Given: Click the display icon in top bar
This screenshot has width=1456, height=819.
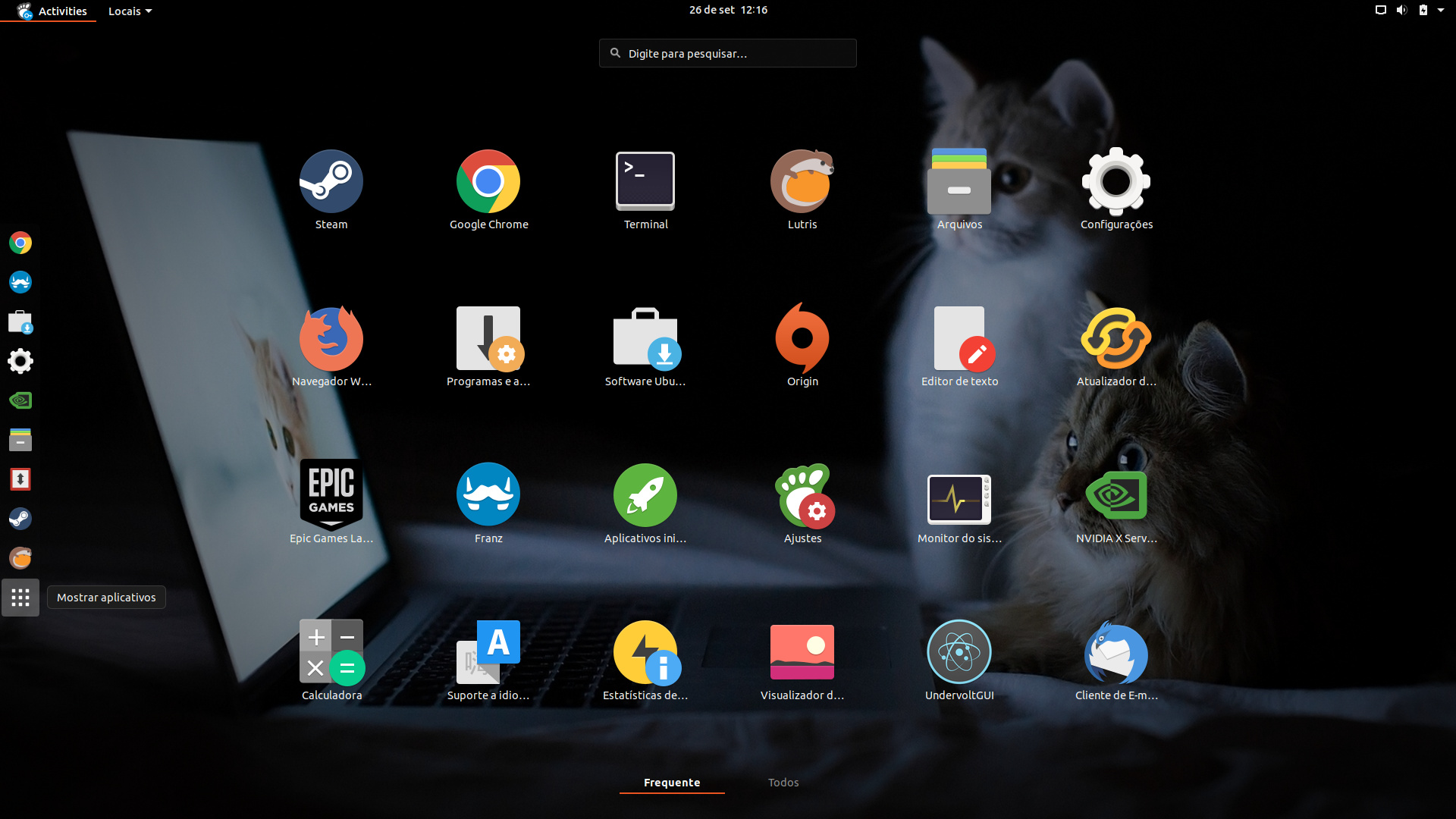Looking at the screenshot, I should coord(1380,10).
